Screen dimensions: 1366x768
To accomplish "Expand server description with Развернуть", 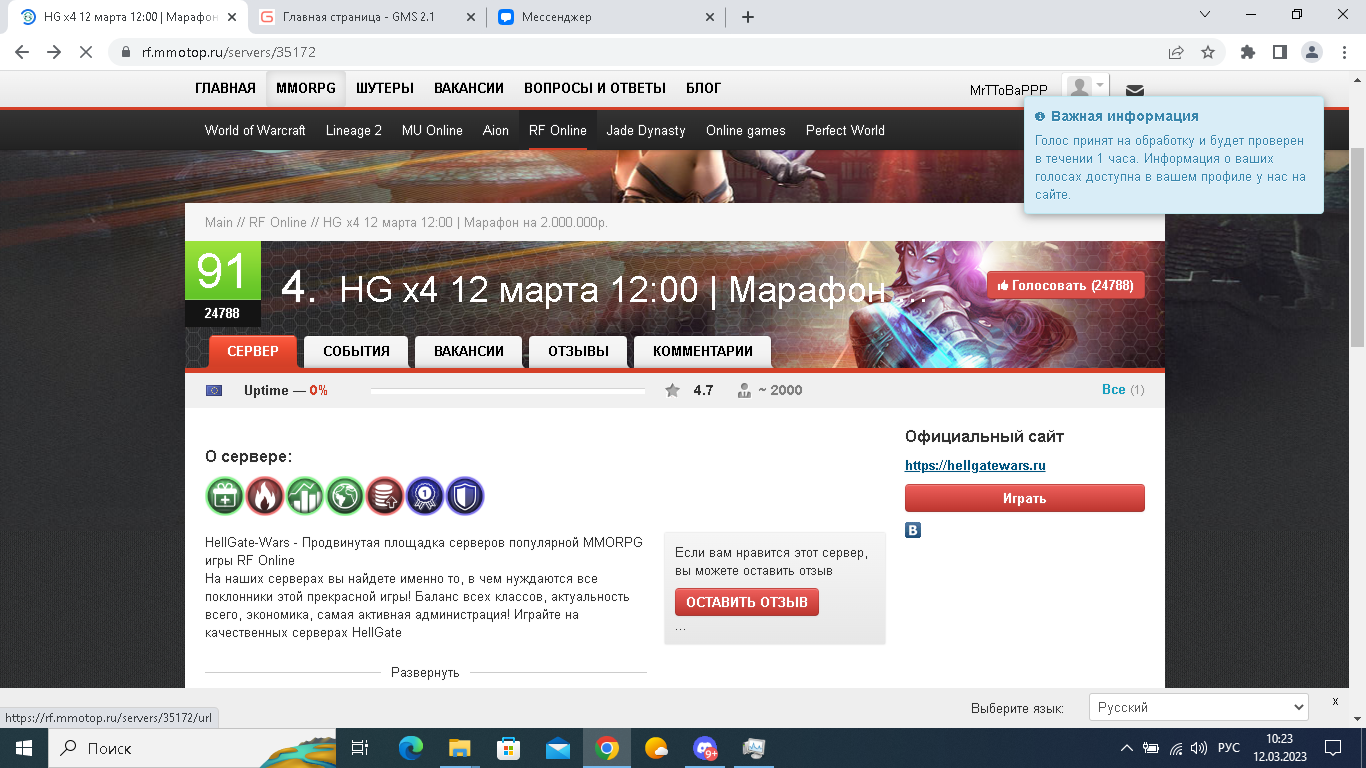I will (425, 672).
